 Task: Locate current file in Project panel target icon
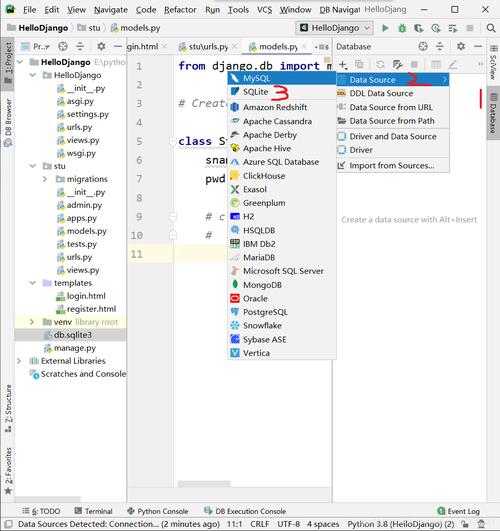pyautogui.click(x=63, y=46)
